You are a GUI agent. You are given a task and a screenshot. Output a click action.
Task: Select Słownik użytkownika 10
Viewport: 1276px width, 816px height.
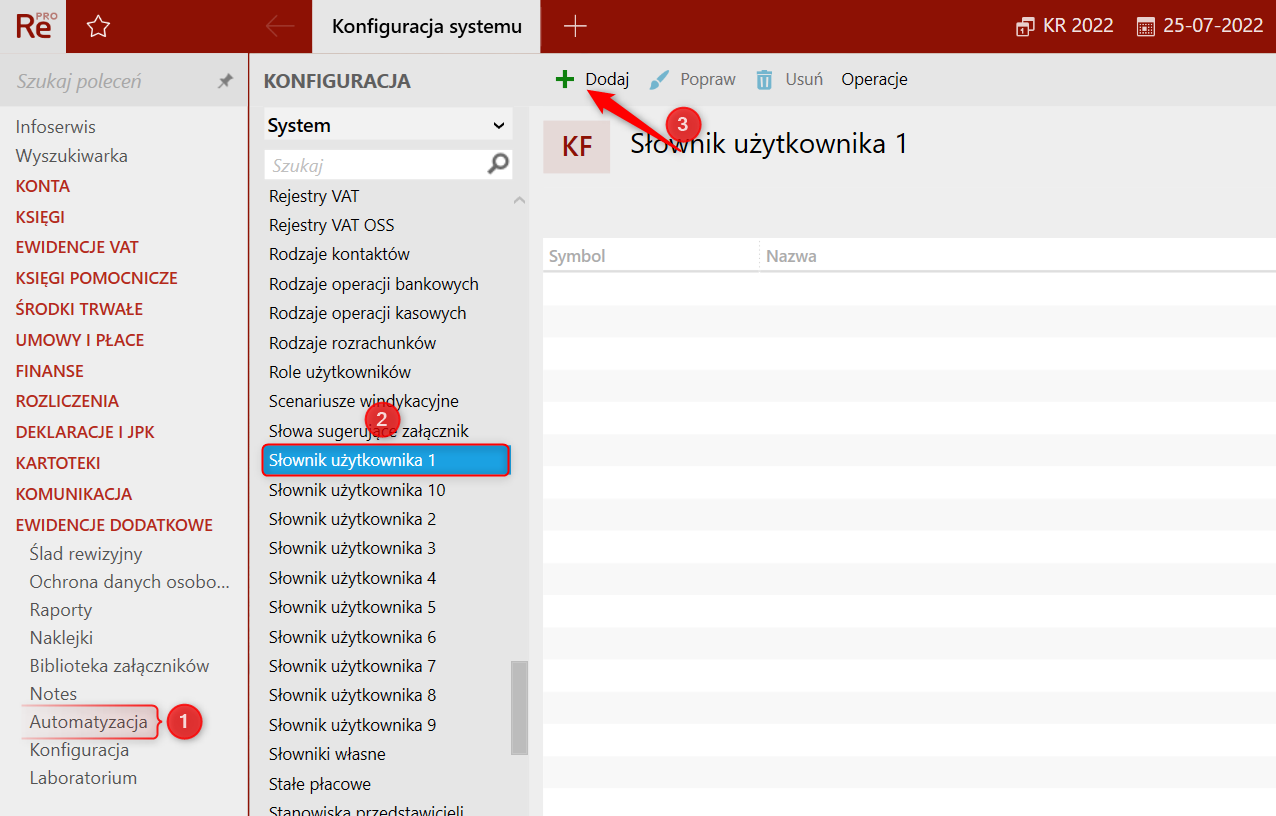pos(357,490)
